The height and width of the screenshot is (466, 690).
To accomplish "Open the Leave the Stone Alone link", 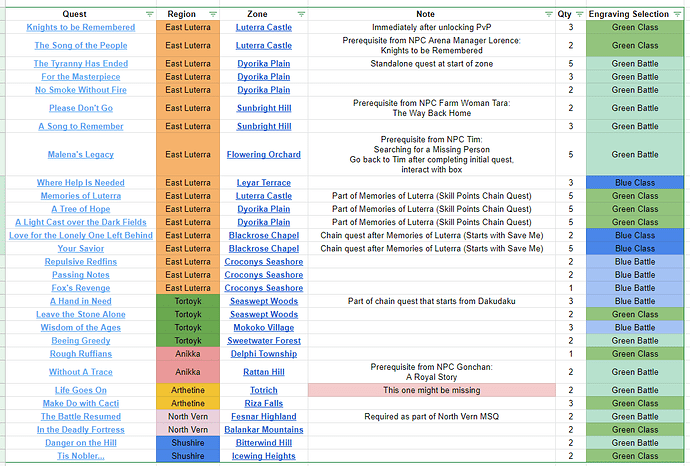I will [81, 315].
